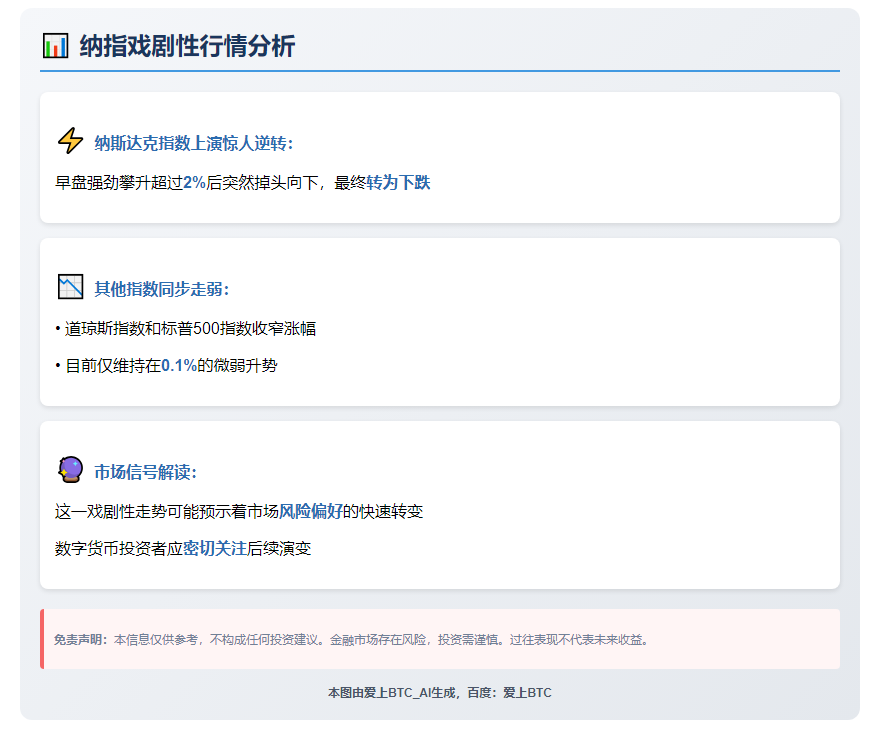
Task: Click the text 这一戏剧性走势可能预示着市场
Action: pyautogui.click(x=167, y=511)
